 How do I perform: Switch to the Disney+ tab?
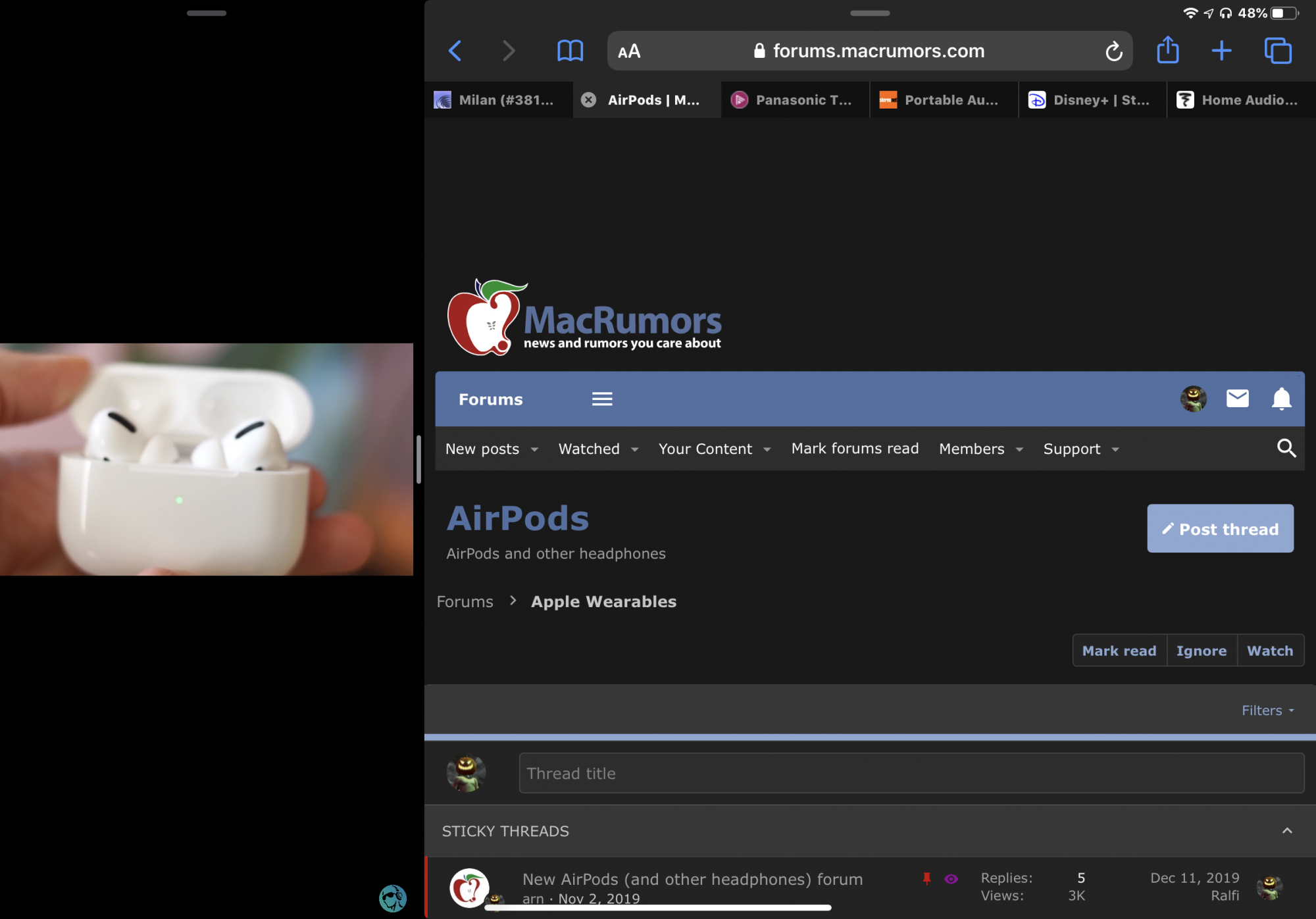tap(1092, 100)
